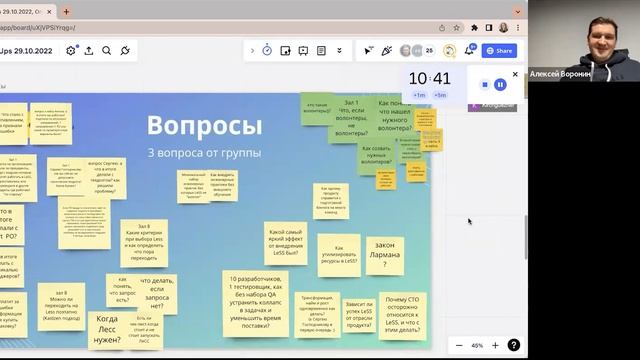The height and width of the screenshot is (360, 640).
Task: Click the blue Share button
Action: pos(499,51)
